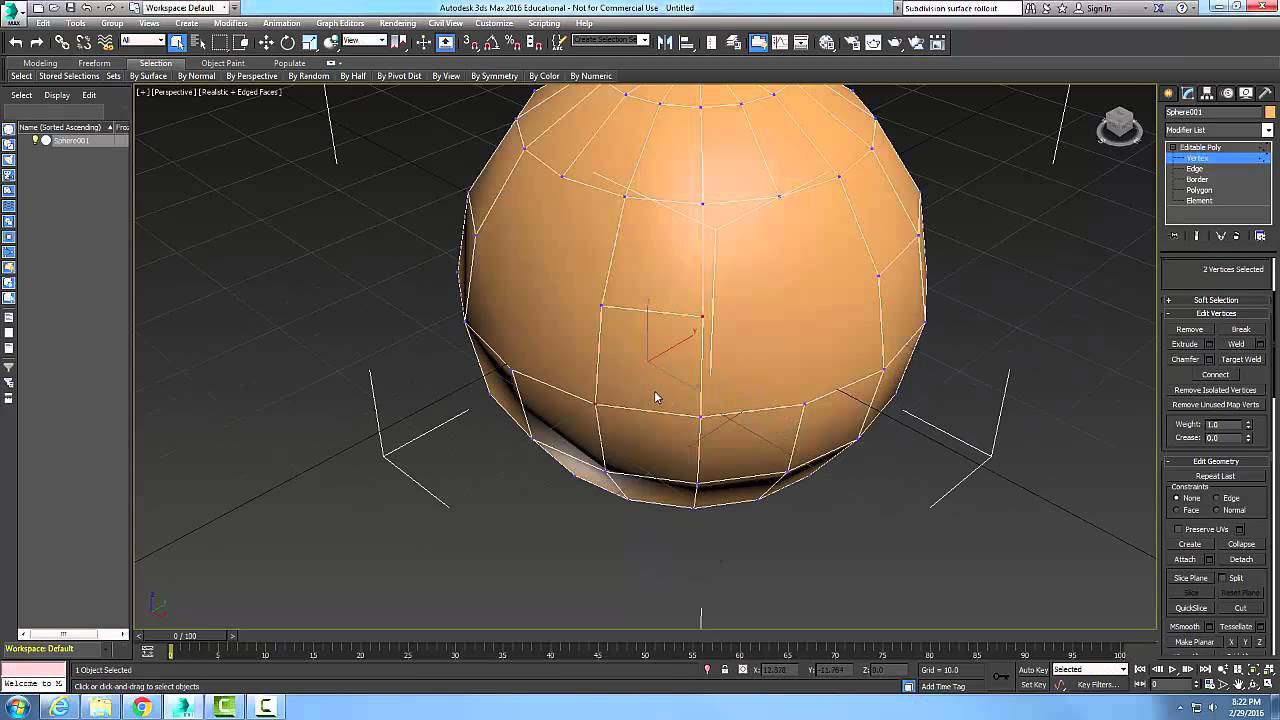Click the Target Weld button
This screenshot has height=720, width=1280.
click(x=1241, y=359)
